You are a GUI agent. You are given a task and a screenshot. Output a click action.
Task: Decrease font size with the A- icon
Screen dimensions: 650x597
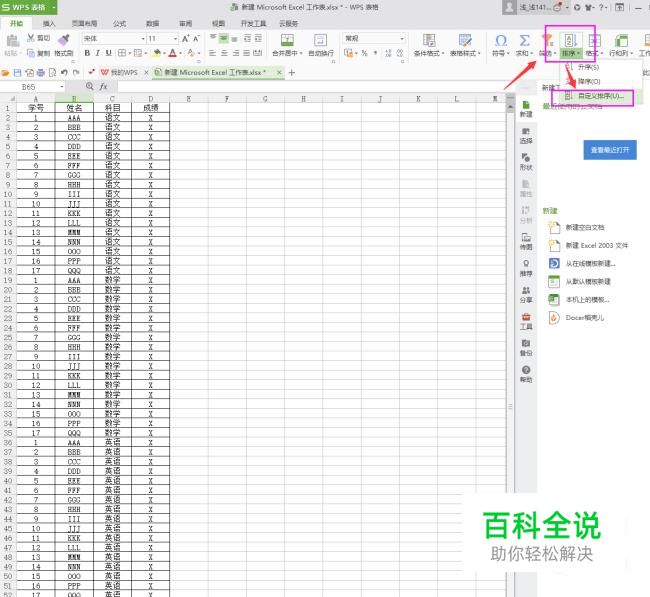tap(196, 39)
